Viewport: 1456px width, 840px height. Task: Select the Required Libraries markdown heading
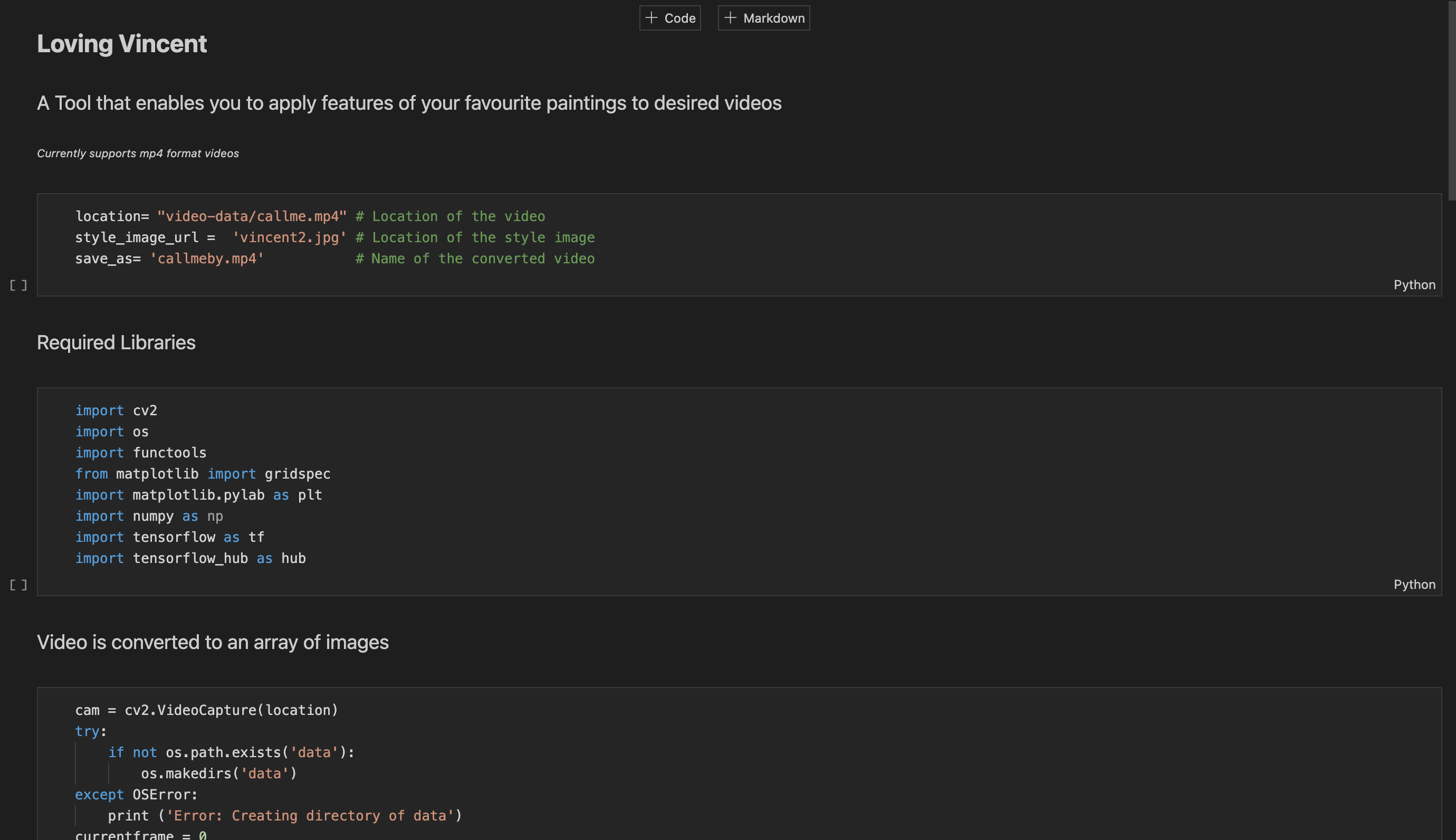pos(116,342)
